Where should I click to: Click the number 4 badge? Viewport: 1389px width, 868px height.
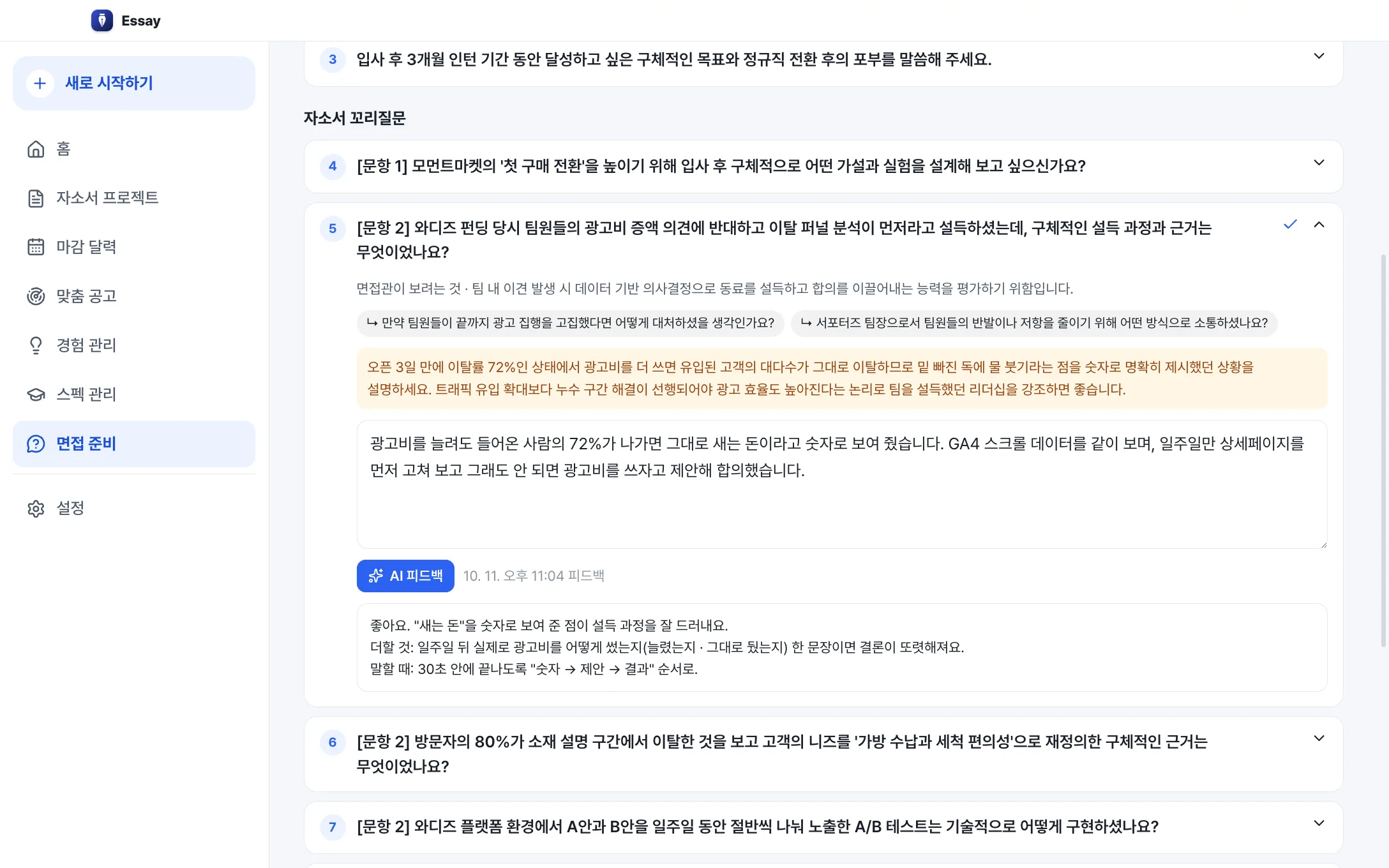[333, 166]
